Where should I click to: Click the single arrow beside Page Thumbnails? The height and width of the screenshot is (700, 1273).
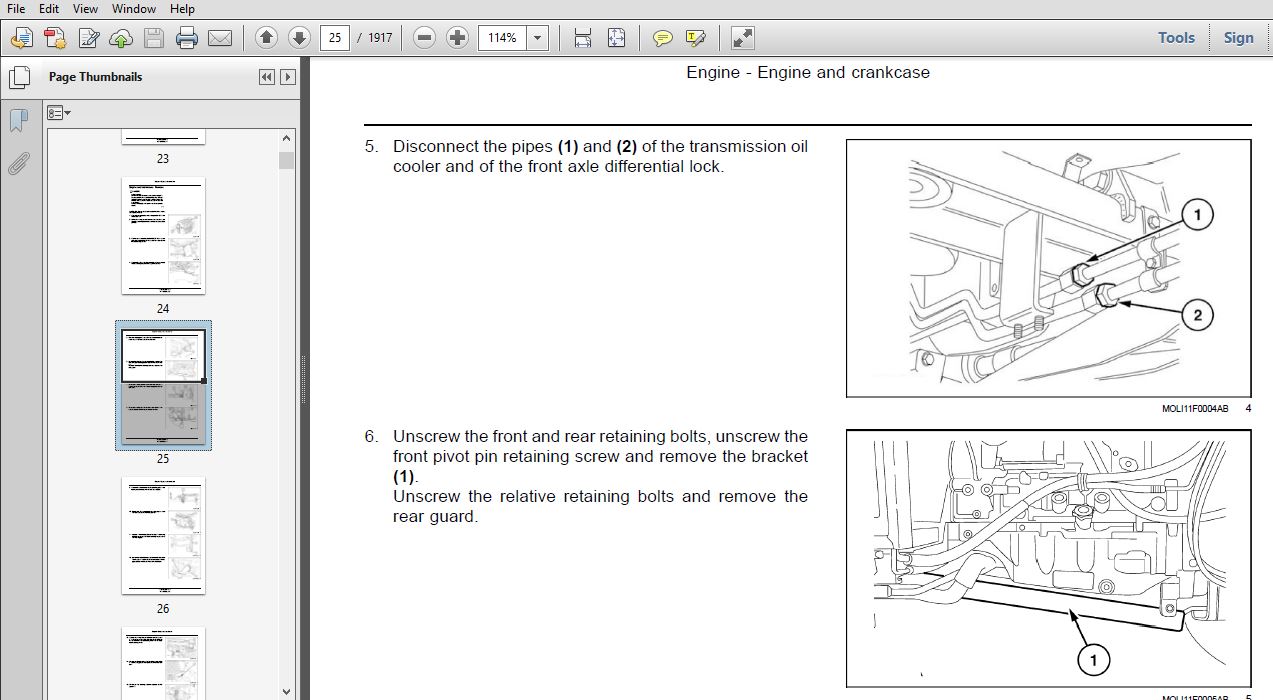288,77
